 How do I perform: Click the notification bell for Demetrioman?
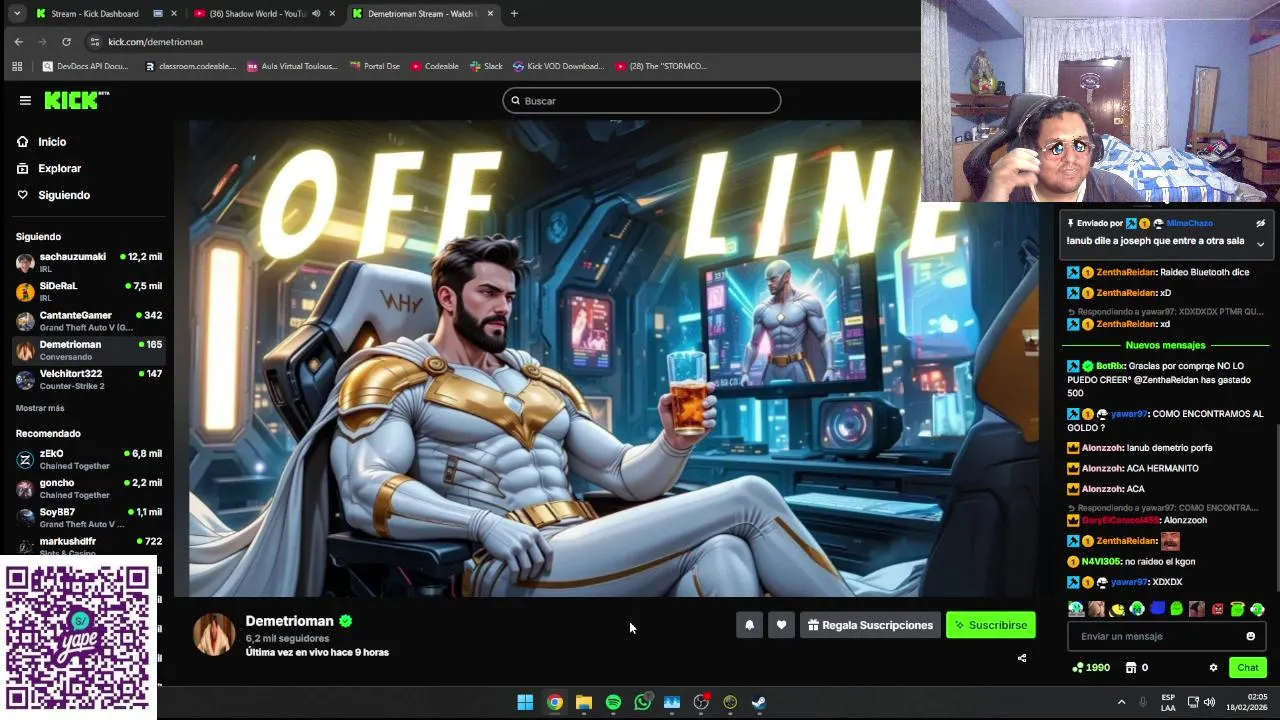coord(749,625)
